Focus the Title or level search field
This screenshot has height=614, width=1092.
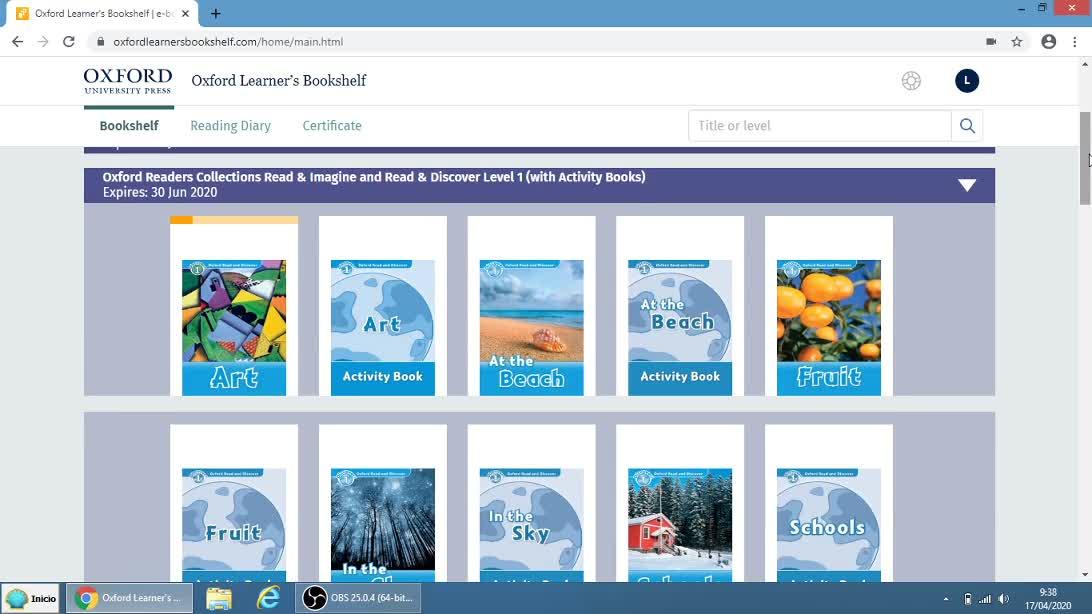[820, 126]
